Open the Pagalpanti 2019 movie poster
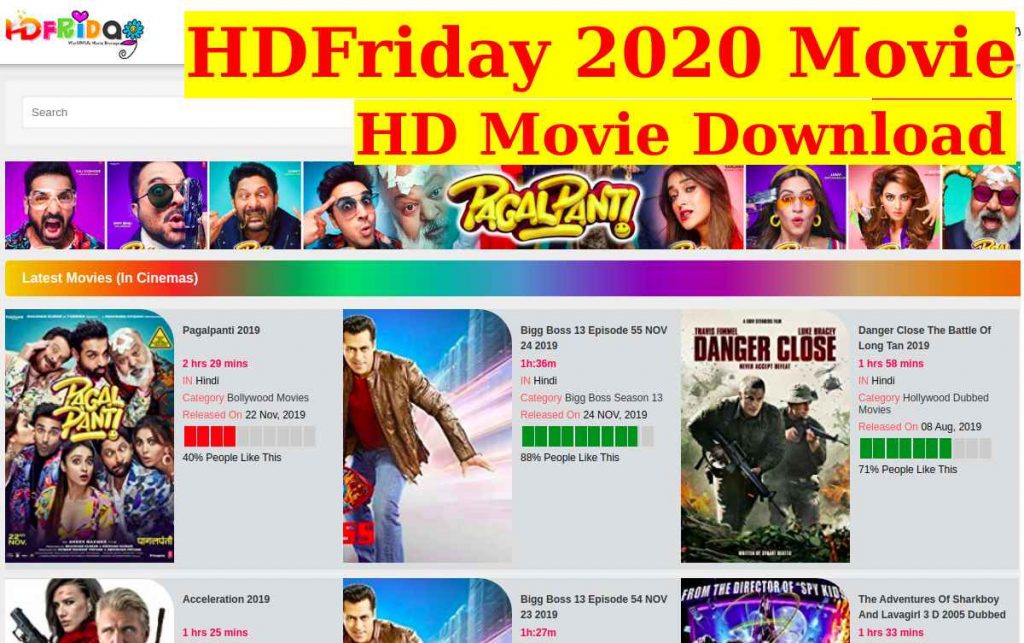1024x643 pixels. (89, 435)
